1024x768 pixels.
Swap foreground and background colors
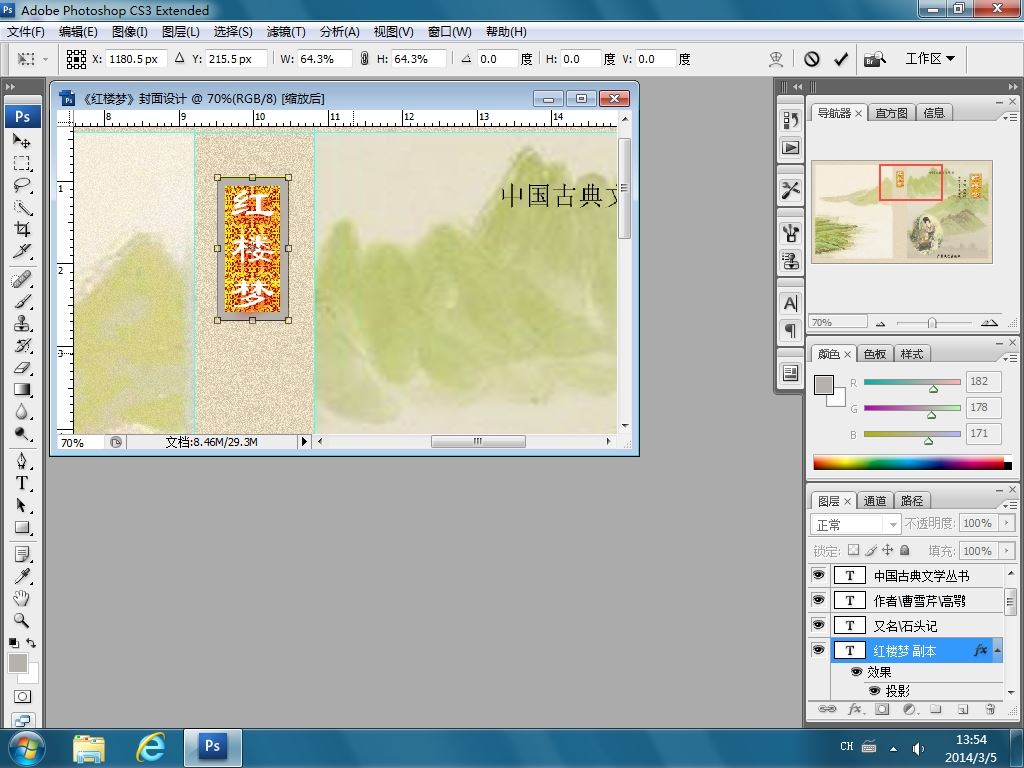(31, 643)
